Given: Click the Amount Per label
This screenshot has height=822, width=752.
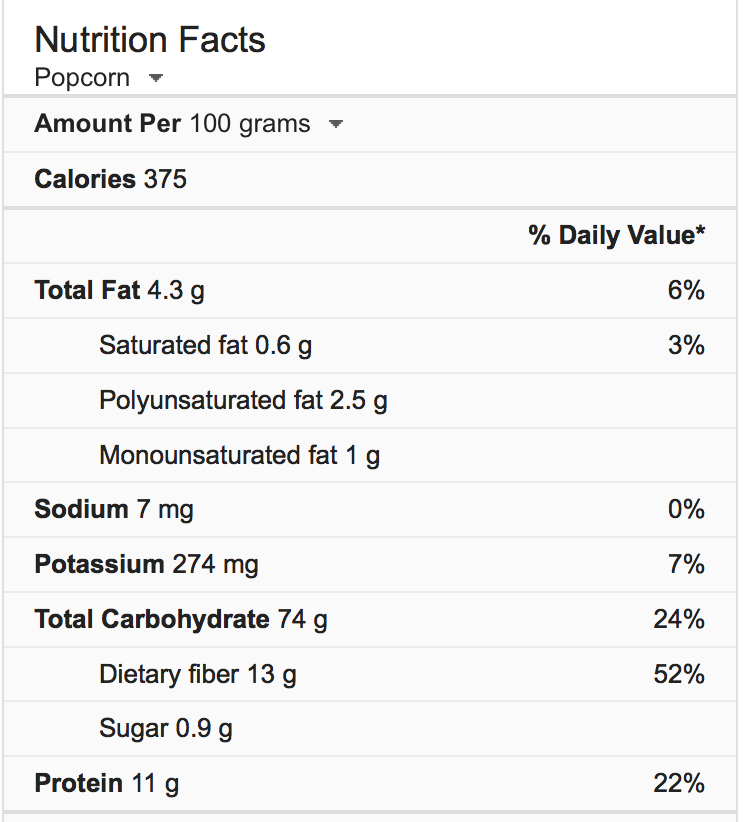Looking at the screenshot, I should [x=108, y=124].
